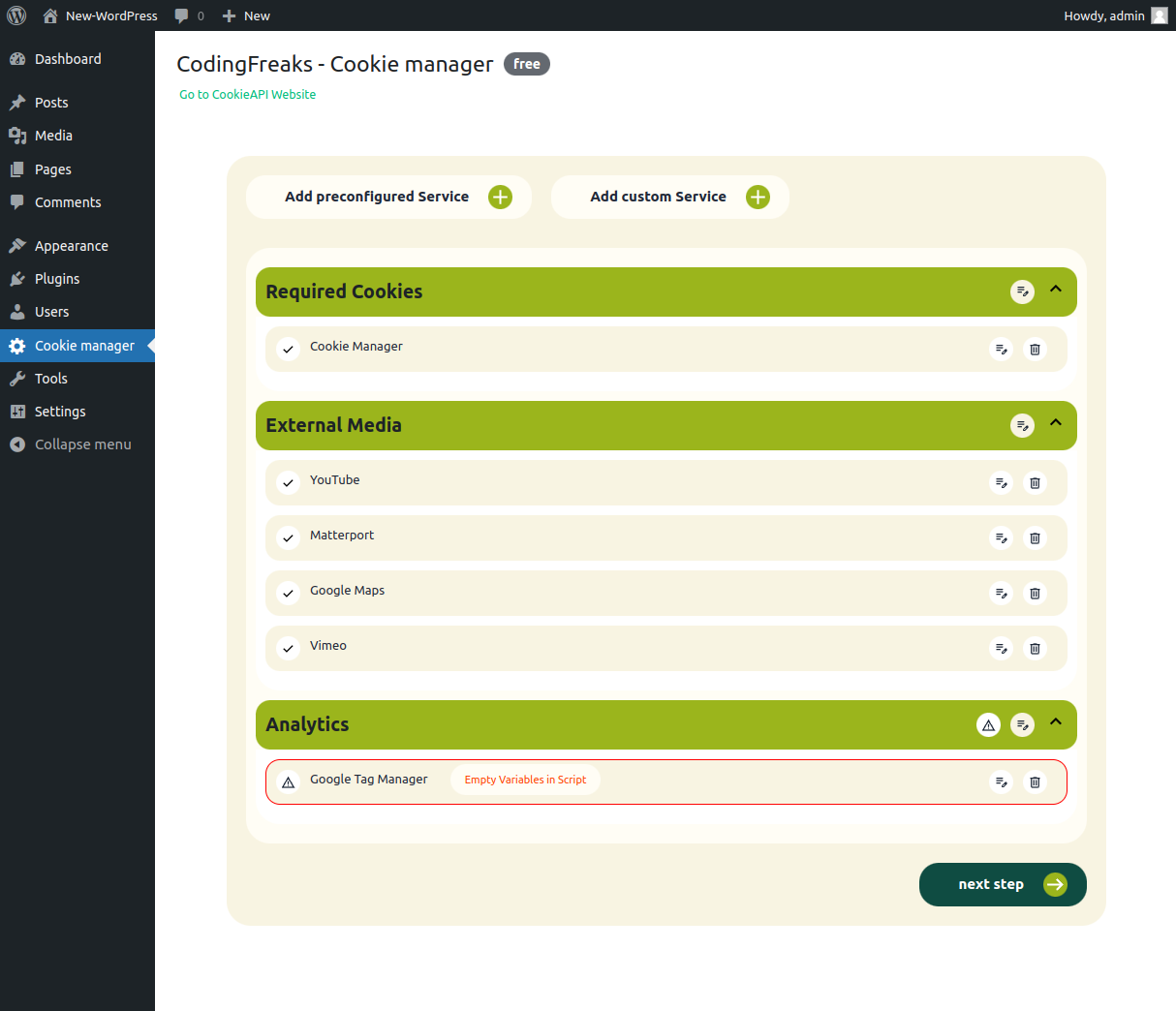Collapse the External Media section
The image size is (1176, 1011).
[x=1056, y=423]
